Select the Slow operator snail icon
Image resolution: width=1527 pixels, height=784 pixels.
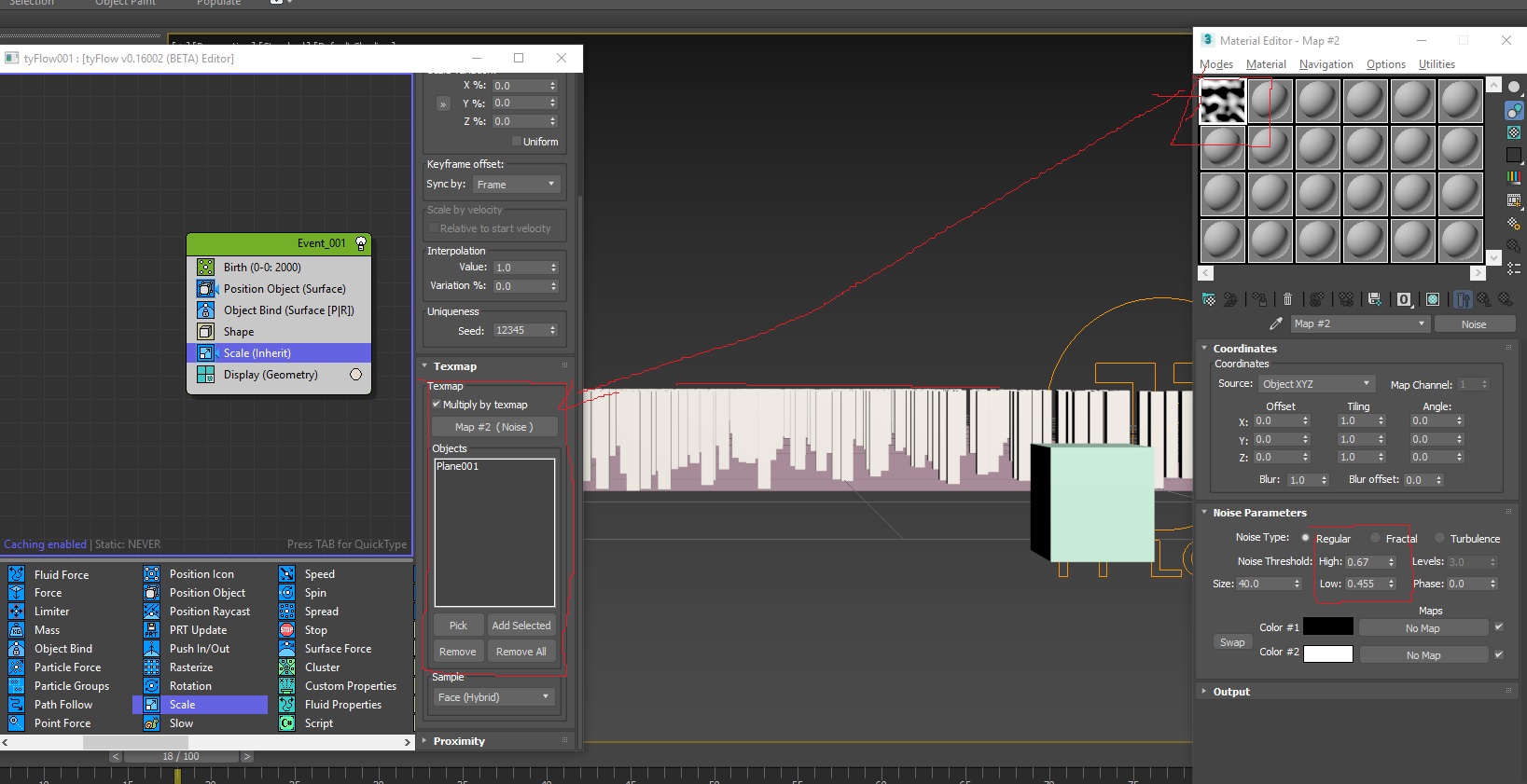pyautogui.click(x=152, y=723)
